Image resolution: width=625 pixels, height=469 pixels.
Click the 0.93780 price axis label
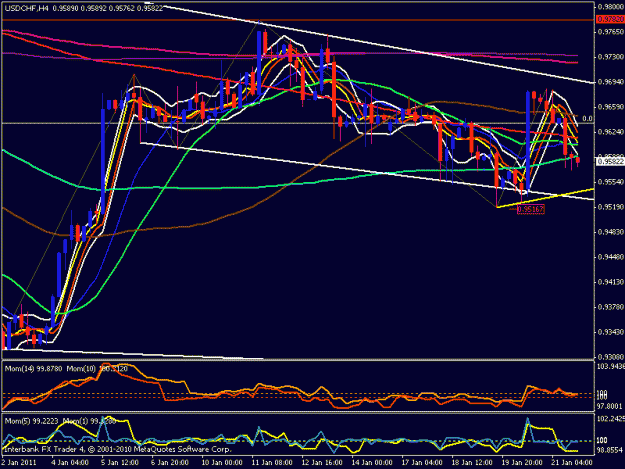[x=611, y=307]
